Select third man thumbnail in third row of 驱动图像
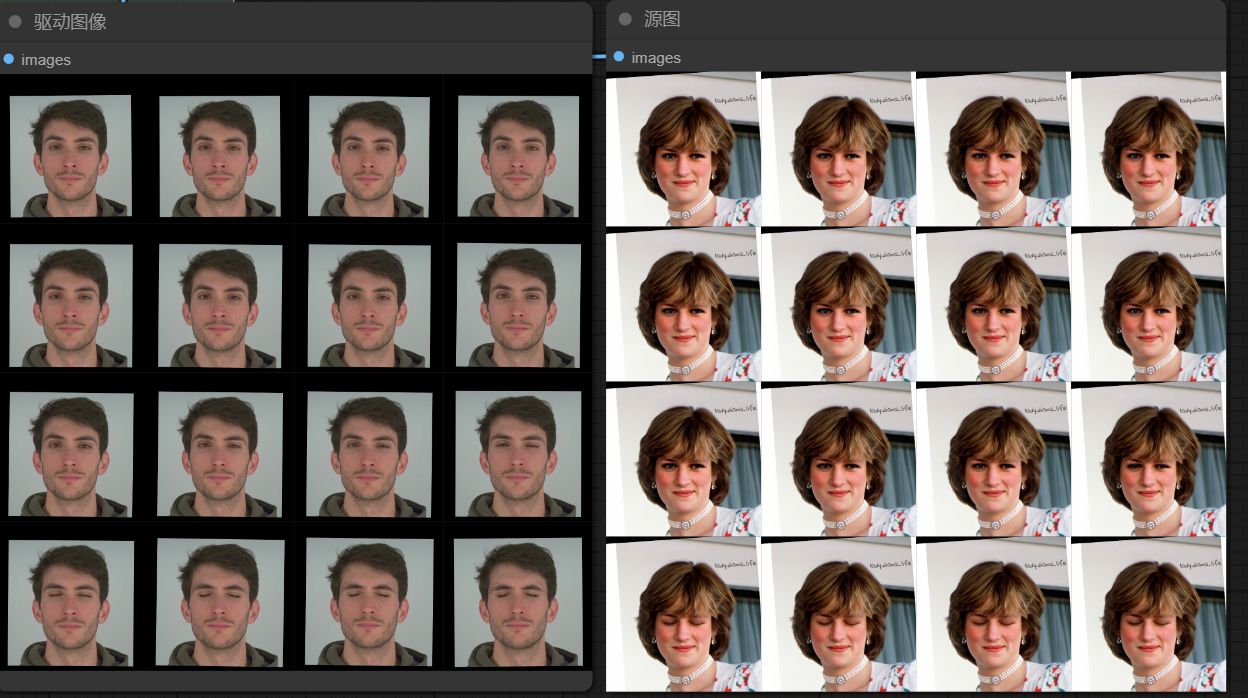The height and width of the screenshot is (698, 1248). tap(369, 453)
